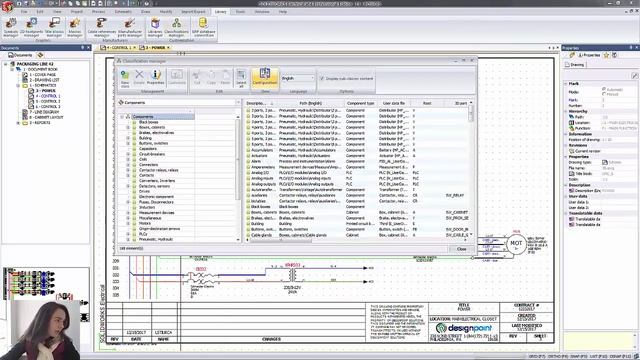The height and width of the screenshot is (360, 640).
Task: Click the Copy icon in Classification manager
Action: pyautogui.click(x=211, y=77)
